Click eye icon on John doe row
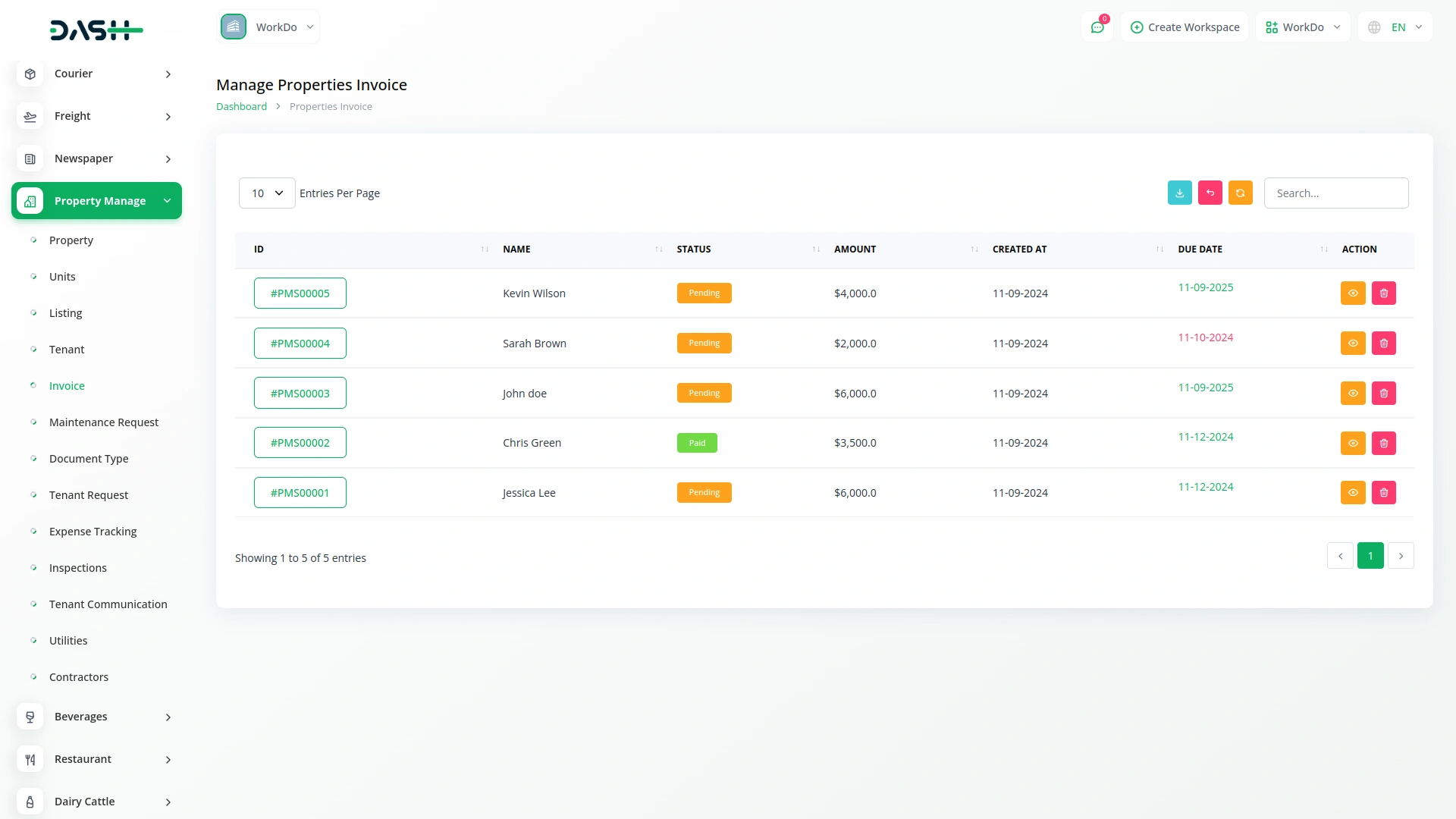 (x=1352, y=394)
